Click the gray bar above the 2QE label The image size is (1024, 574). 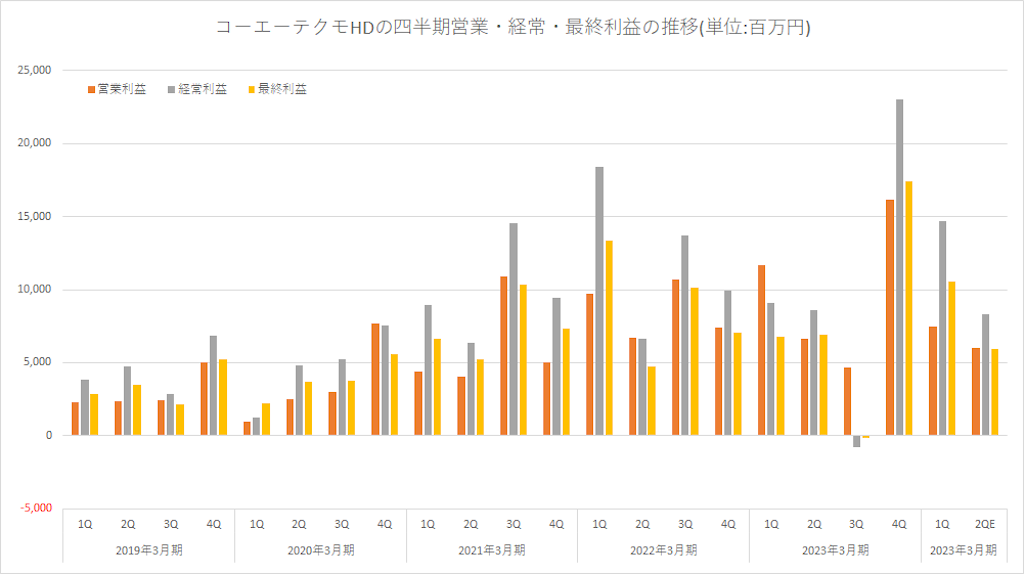(985, 375)
